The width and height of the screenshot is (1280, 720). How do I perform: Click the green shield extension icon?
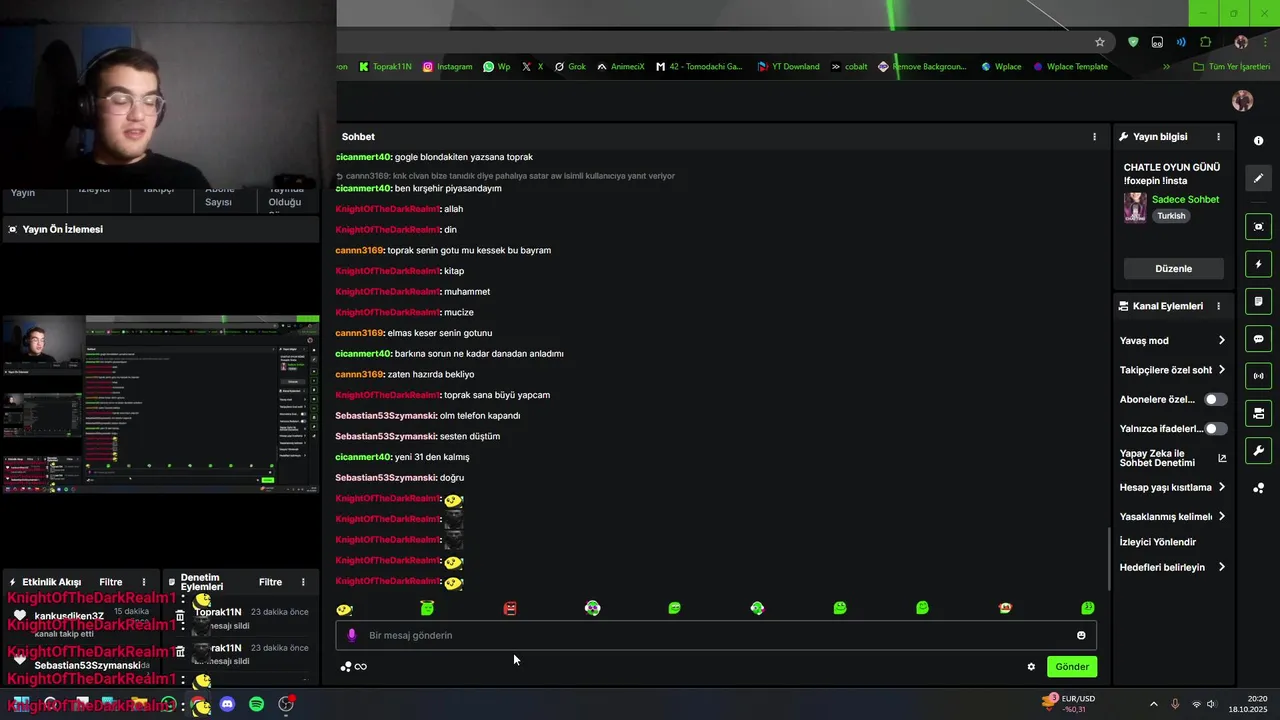click(x=1133, y=42)
